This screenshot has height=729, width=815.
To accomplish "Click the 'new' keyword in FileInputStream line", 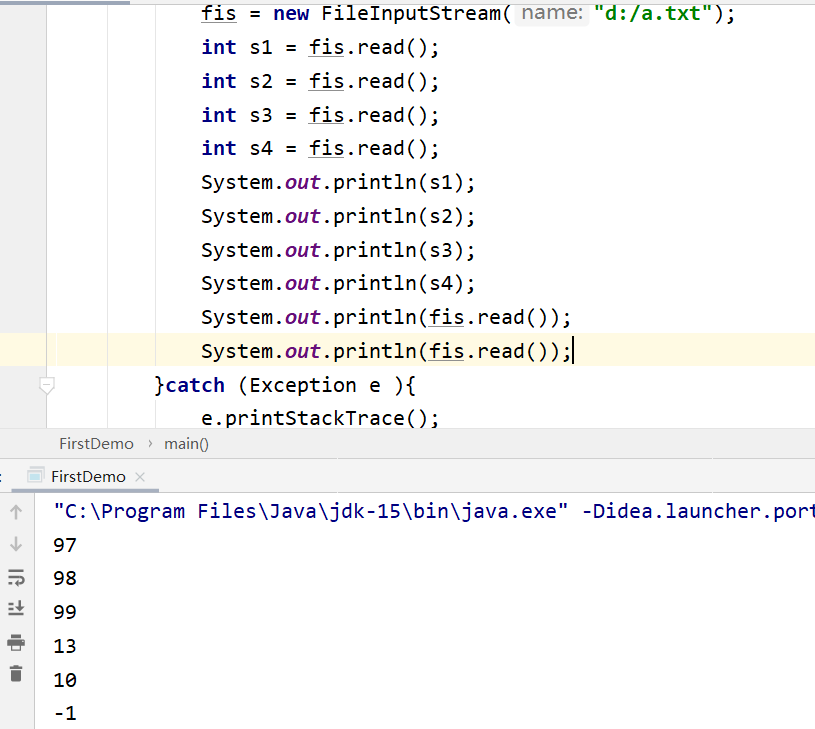I will tap(291, 14).
